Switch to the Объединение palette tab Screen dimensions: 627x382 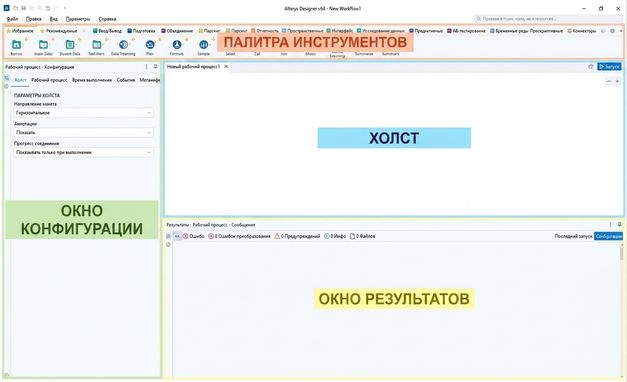(177, 31)
